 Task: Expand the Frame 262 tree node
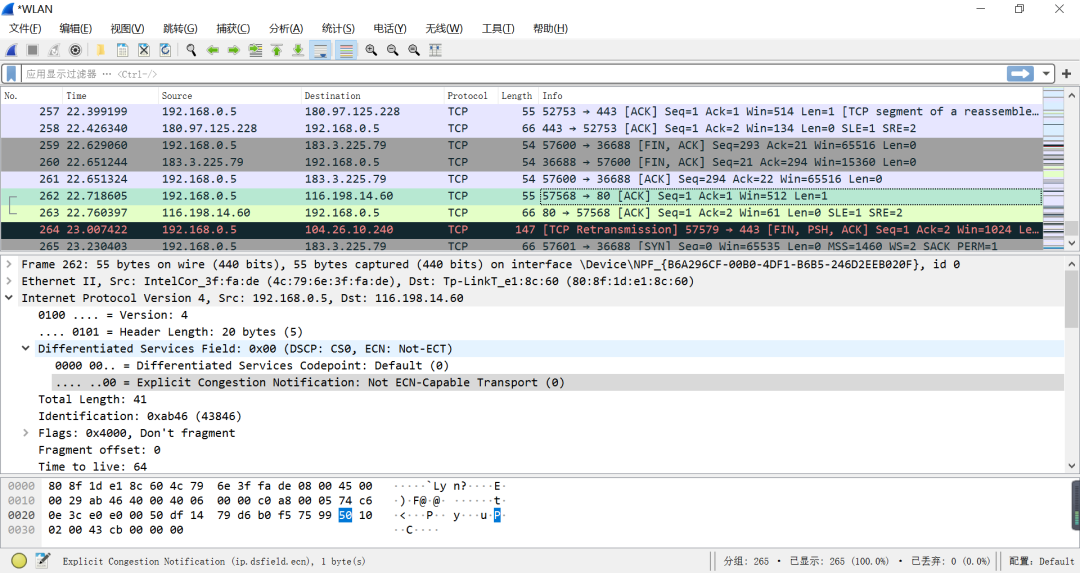[x=9, y=264]
